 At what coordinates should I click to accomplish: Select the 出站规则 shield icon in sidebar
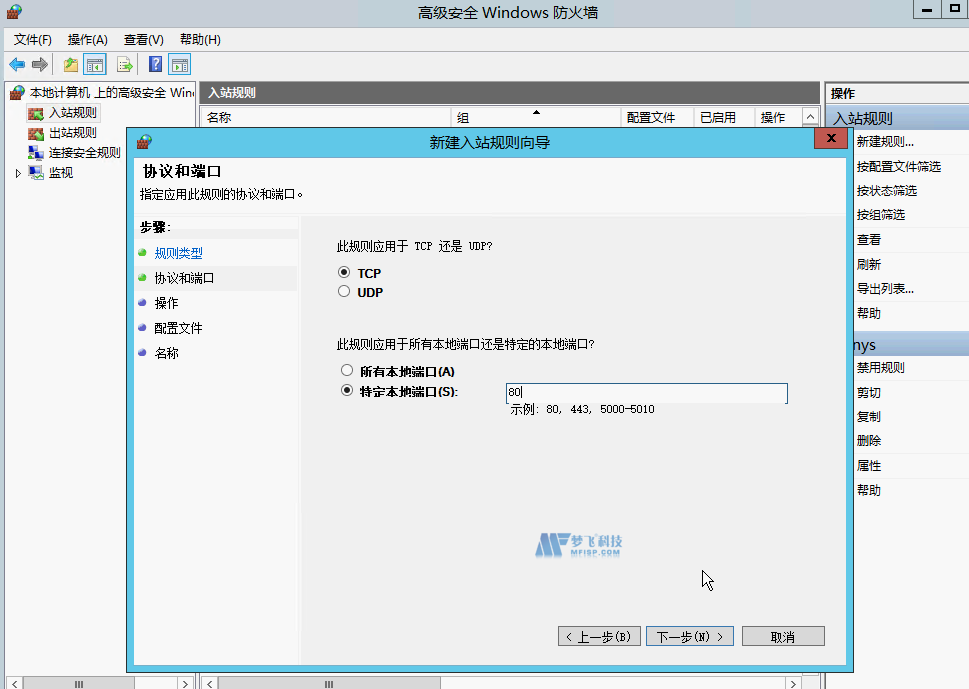point(34,132)
